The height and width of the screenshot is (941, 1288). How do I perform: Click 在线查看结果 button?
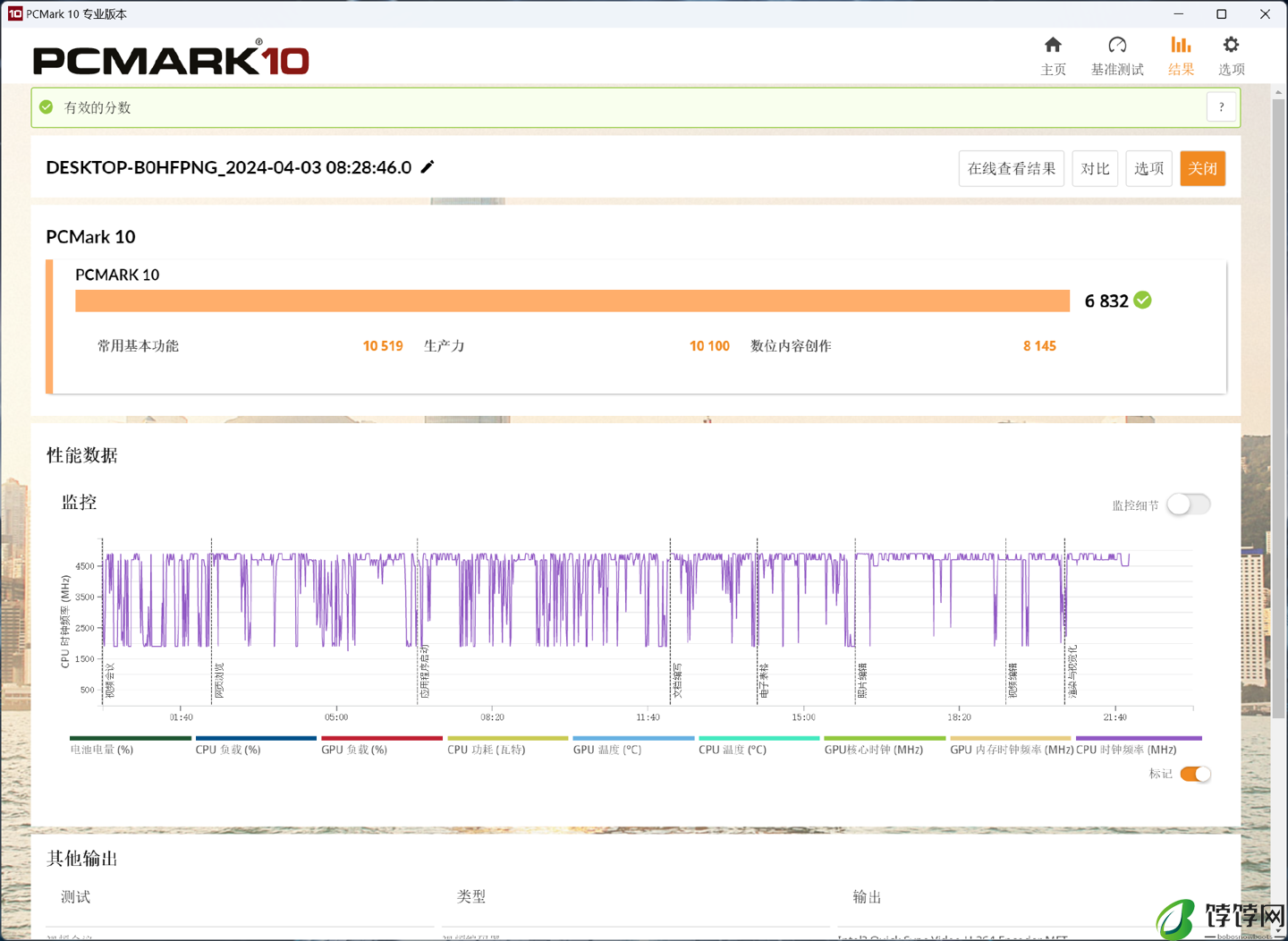[x=1012, y=168]
